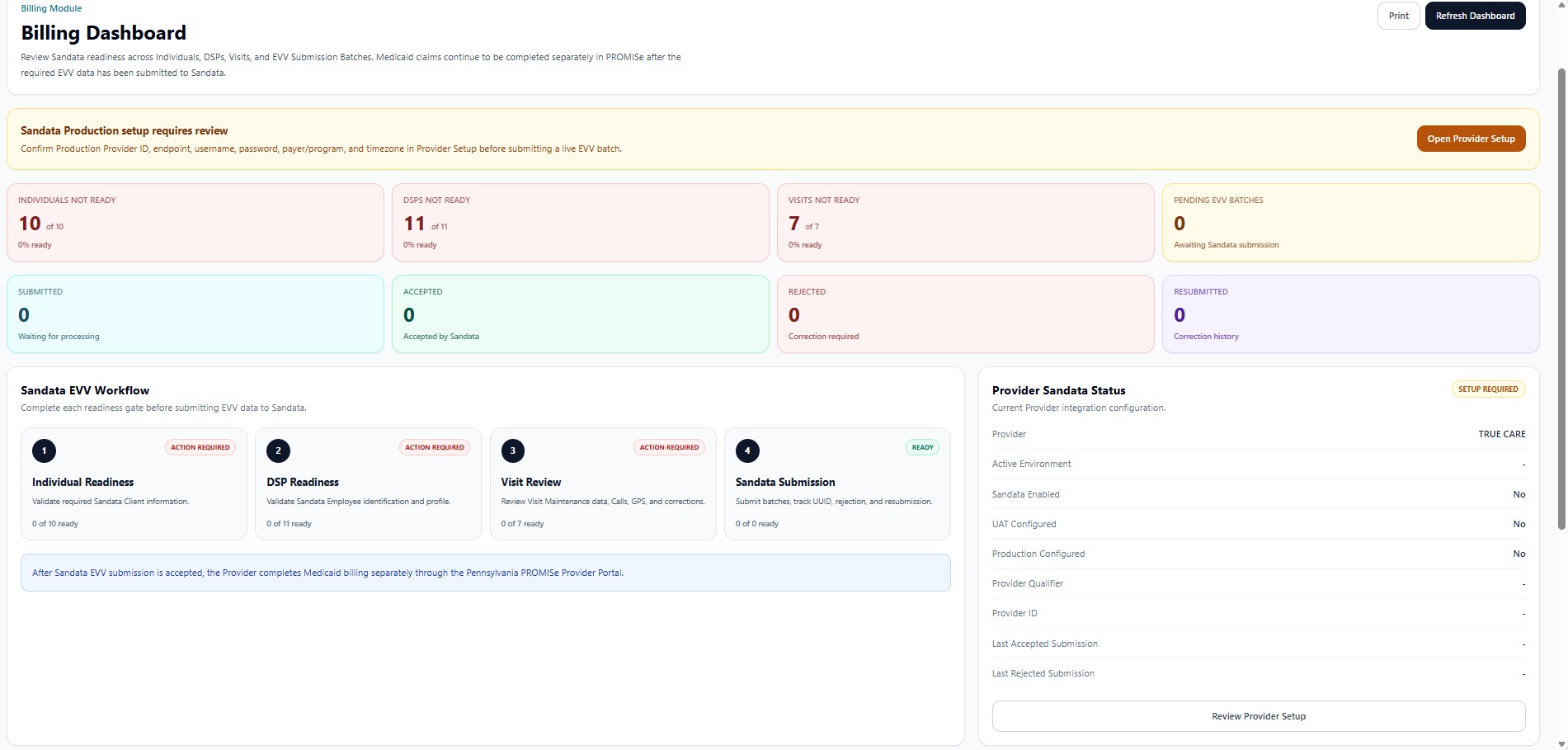Click 'Awaiting Sandata submission' text
Screen dimensions: 1568x750
pyautogui.click(x=1226, y=245)
